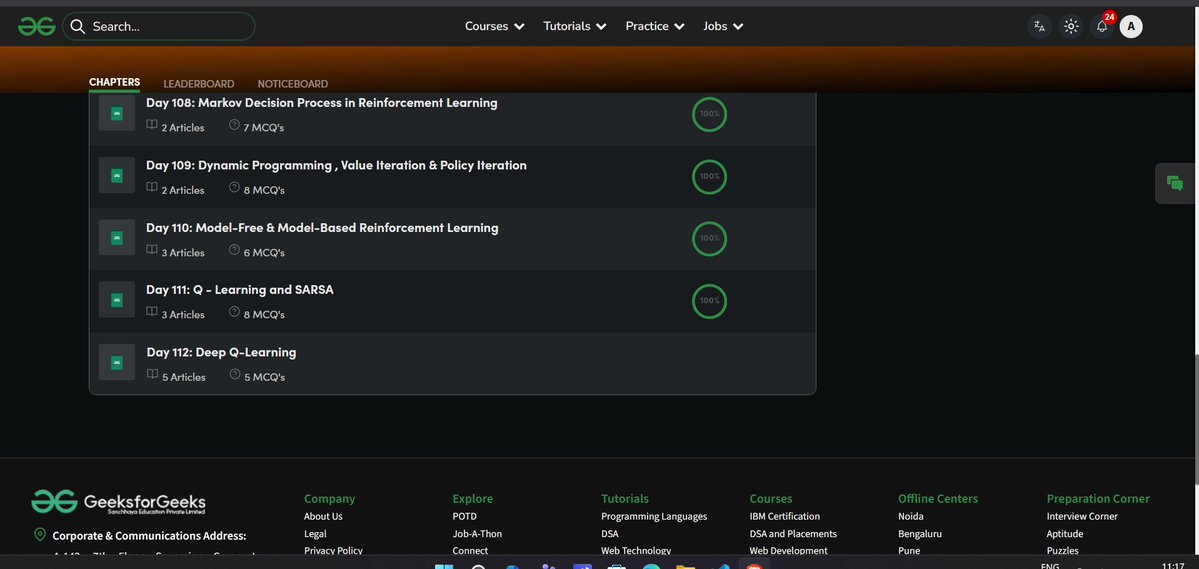This screenshot has width=1199, height=569.
Task: Open the DSA and Placements footer link
Action: click(793, 534)
